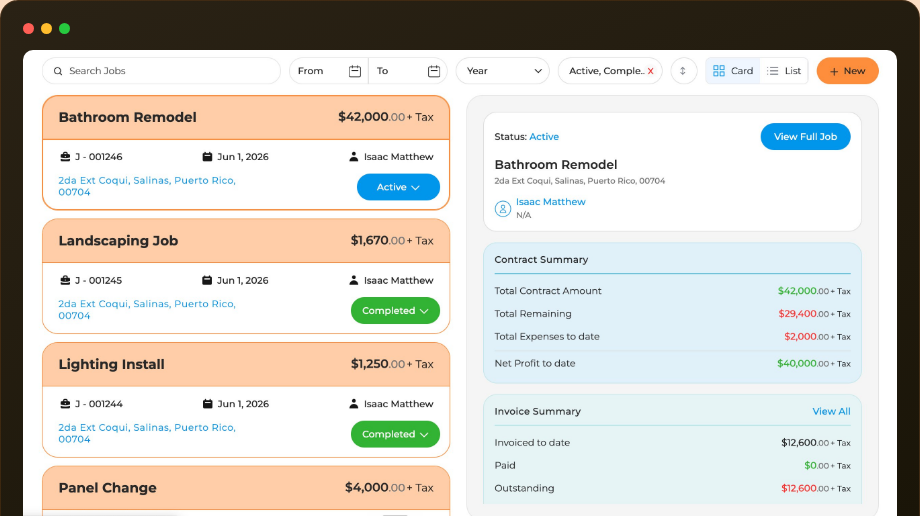Click briefcase icon beside J - 001246
Viewport: 920px width, 517px height.
(x=65, y=157)
